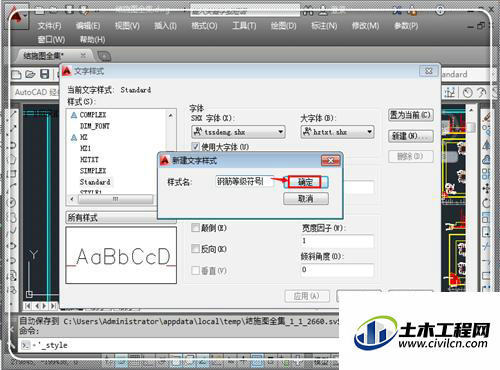Image resolution: width=500 pixels, height=370 pixels.
Task: Select the Rotate tool in modify toolbar
Action: (486, 203)
